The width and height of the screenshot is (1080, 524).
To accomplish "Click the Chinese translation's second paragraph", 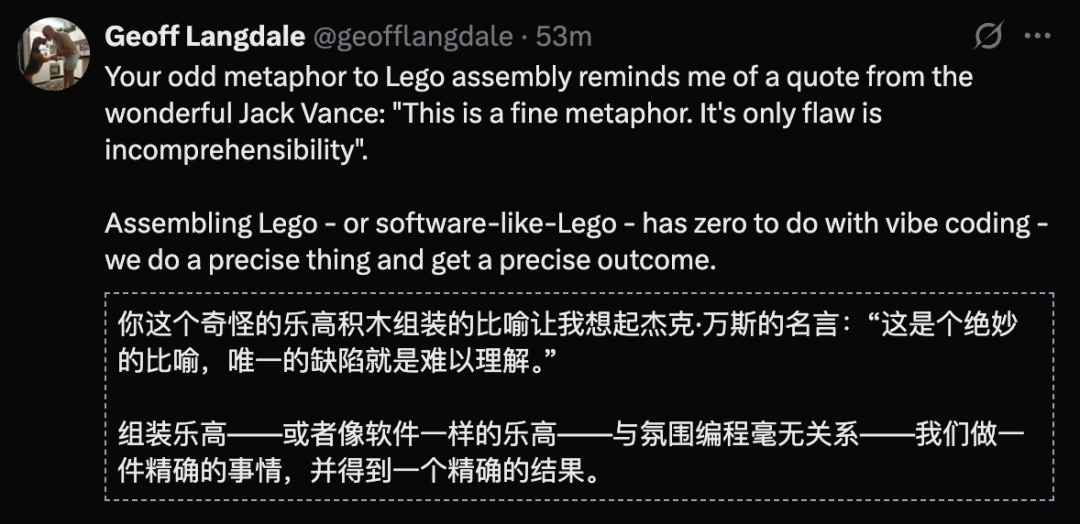I will (570, 452).
